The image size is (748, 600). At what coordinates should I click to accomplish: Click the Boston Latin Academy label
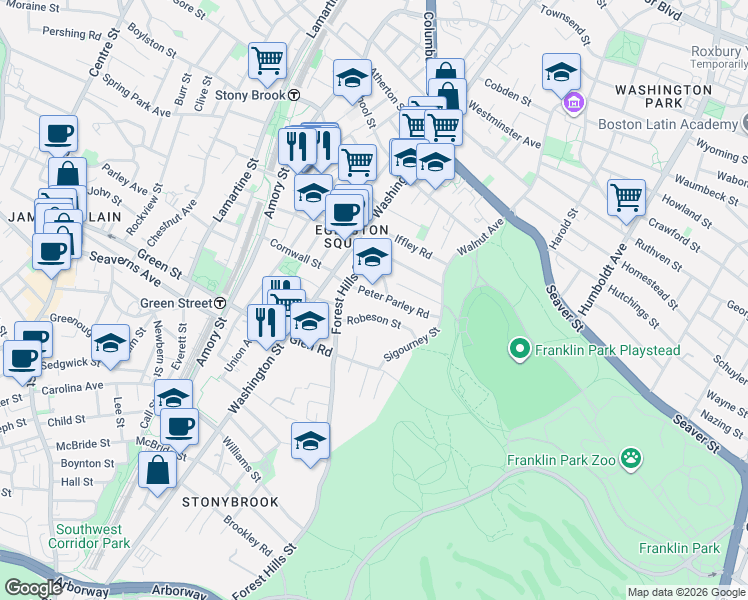click(668, 124)
